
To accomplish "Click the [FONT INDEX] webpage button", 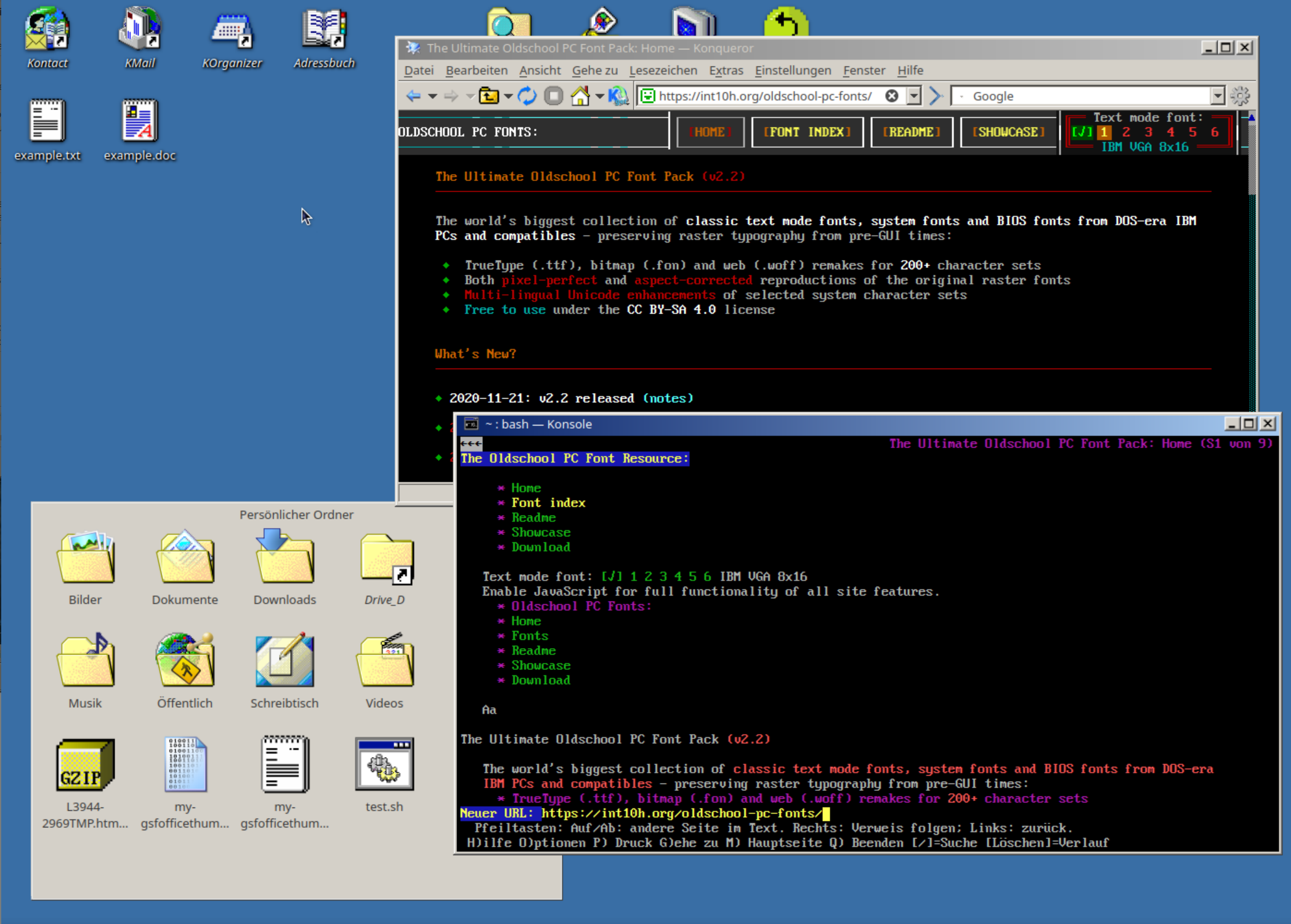I will pyautogui.click(x=807, y=132).
